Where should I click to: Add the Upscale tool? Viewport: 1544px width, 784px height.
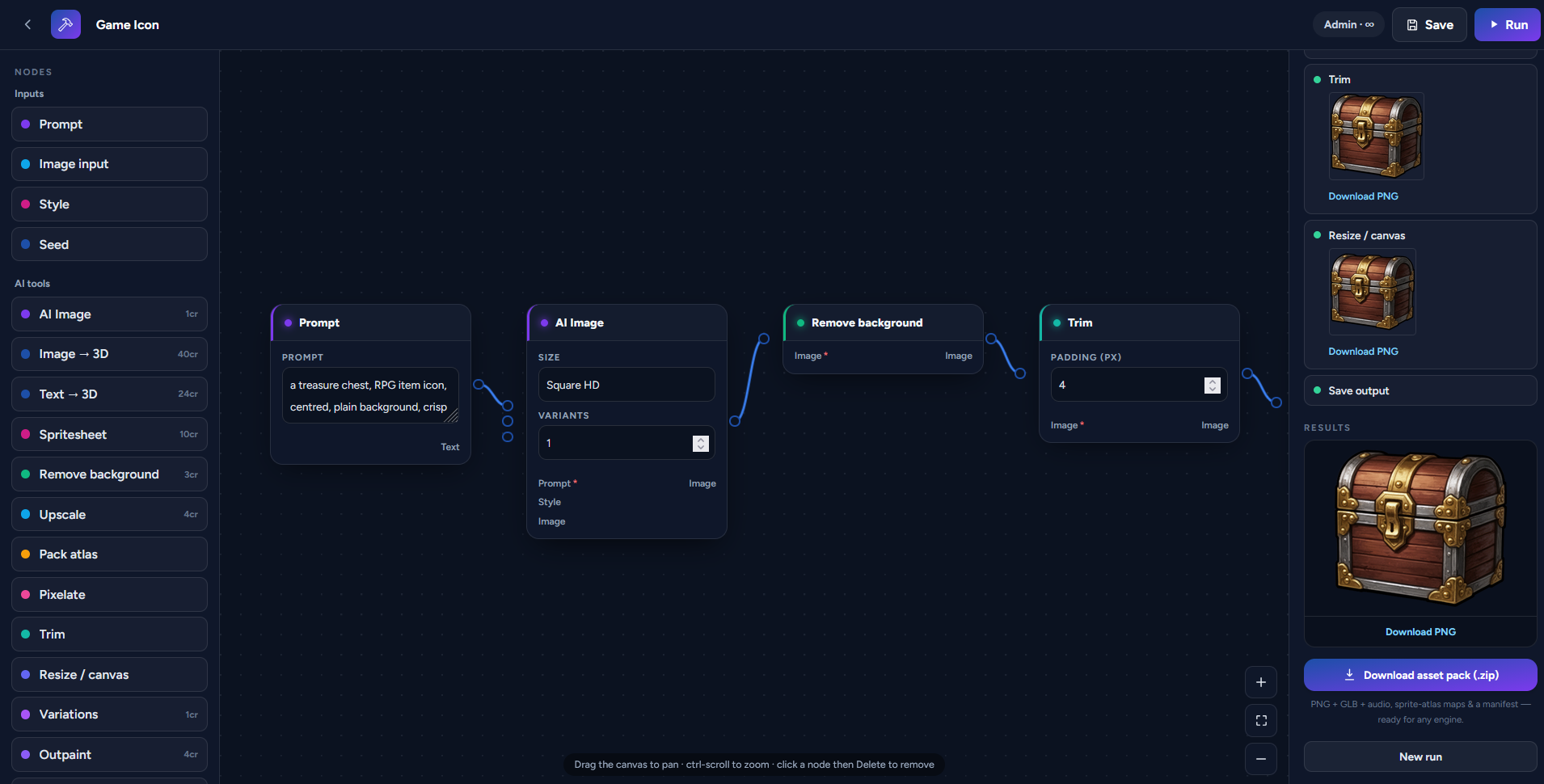pos(109,514)
